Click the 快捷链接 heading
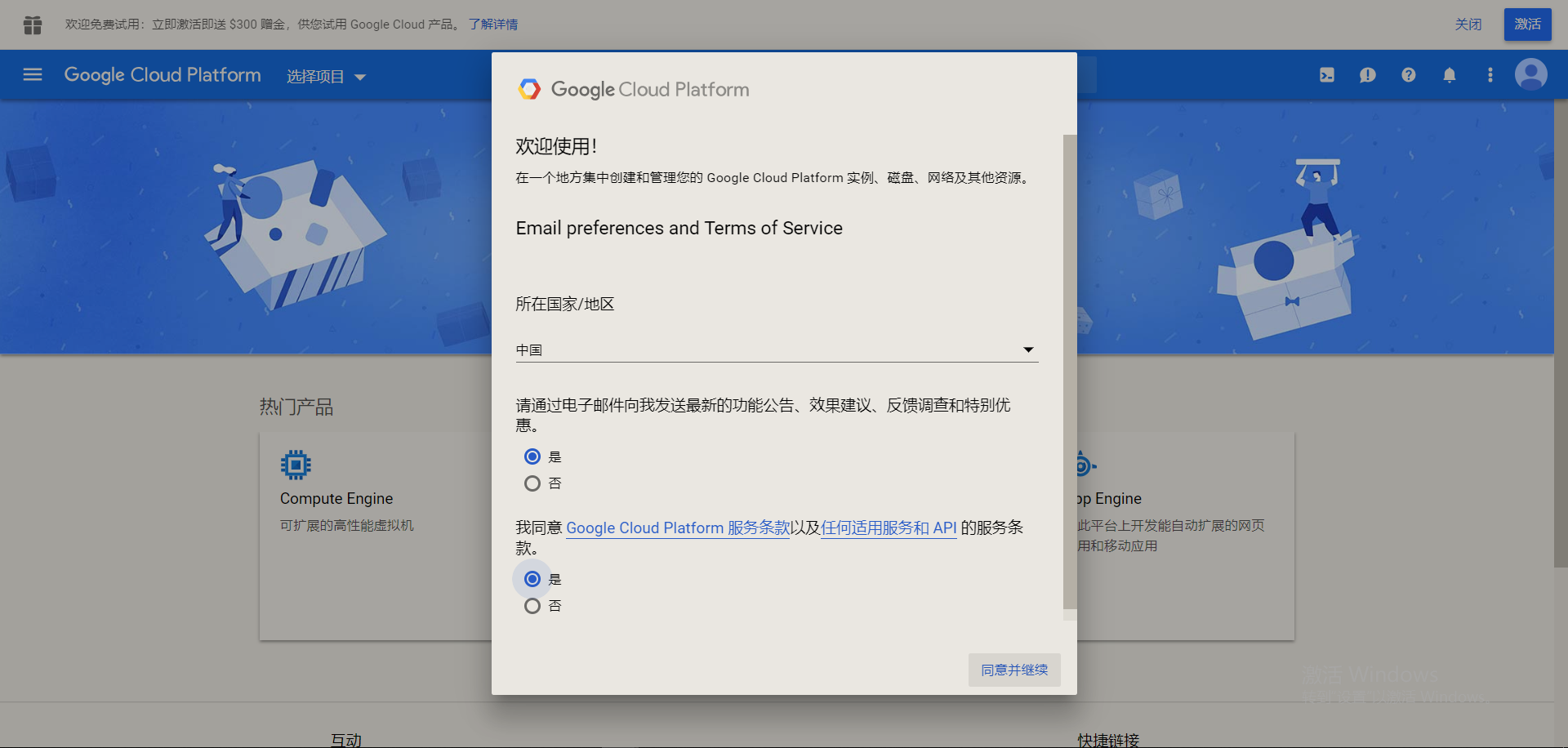 tap(1108, 740)
